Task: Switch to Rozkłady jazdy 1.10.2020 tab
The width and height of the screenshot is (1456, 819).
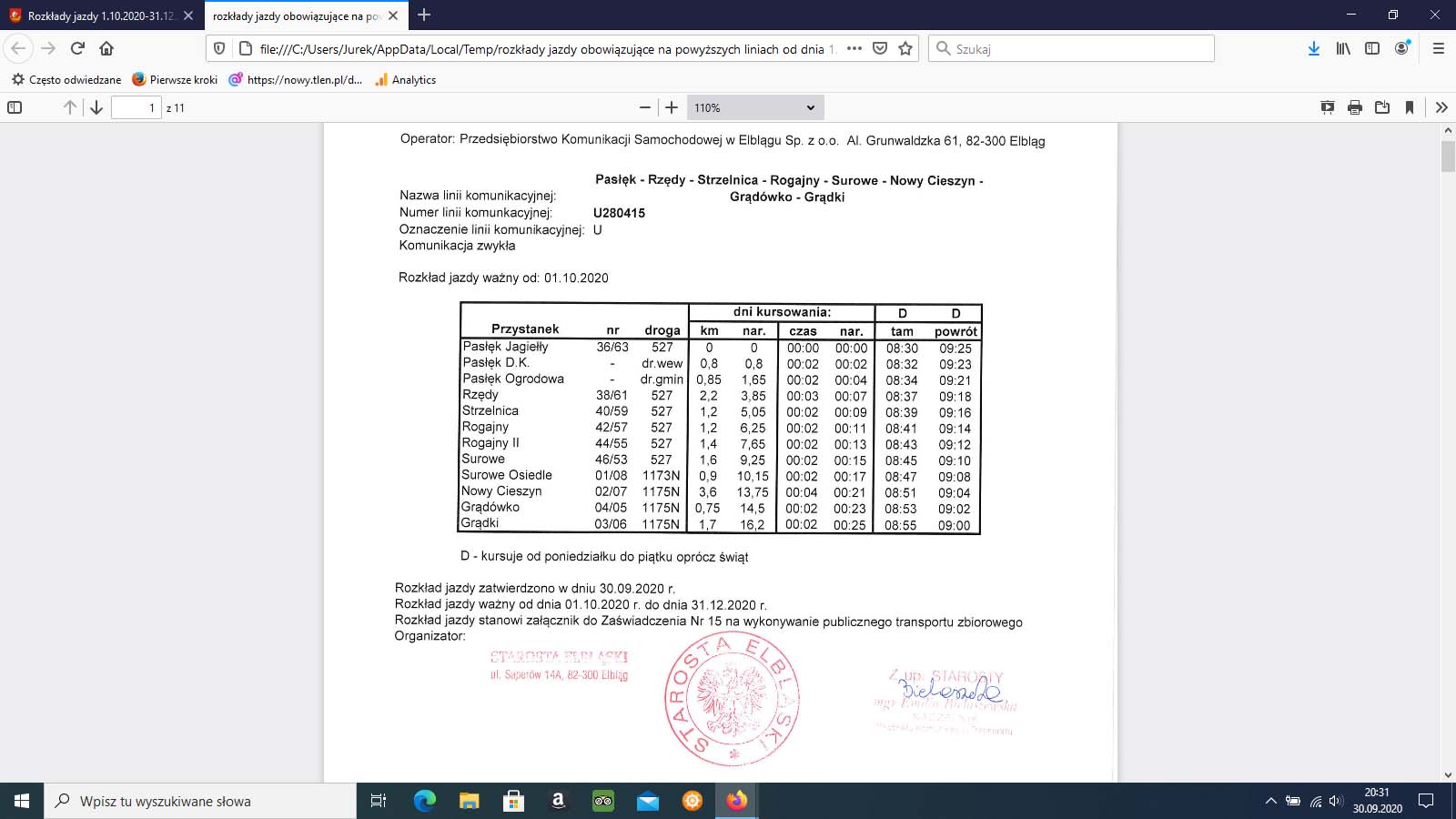Action: [100, 15]
